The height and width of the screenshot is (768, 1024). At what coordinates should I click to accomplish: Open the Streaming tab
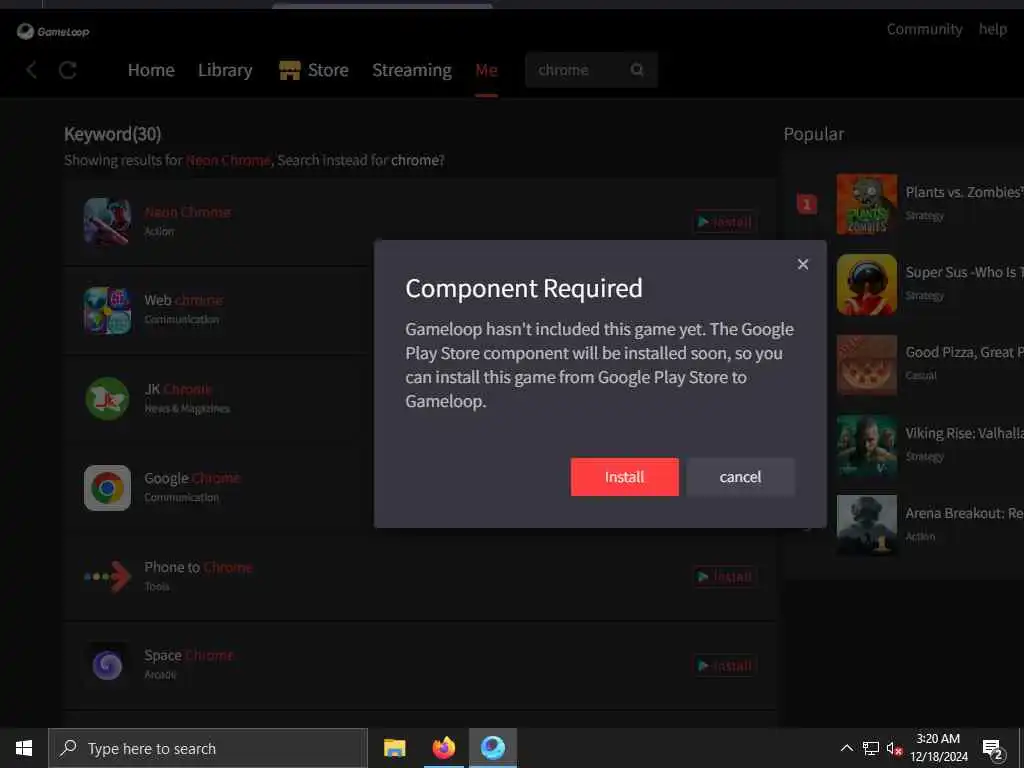click(411, 70)
